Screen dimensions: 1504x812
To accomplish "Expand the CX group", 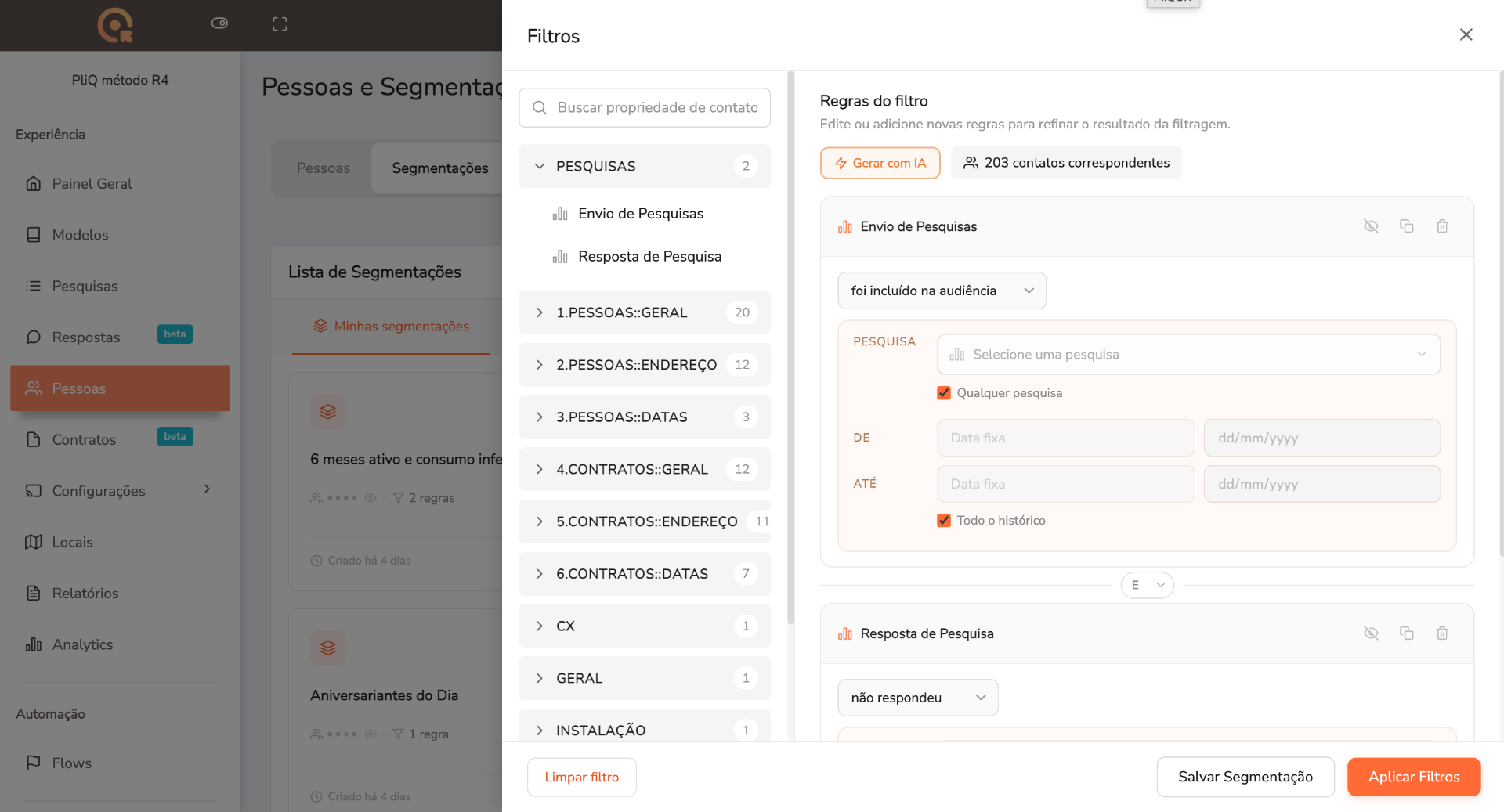I will pyautogui.click(x=644, y=626).
